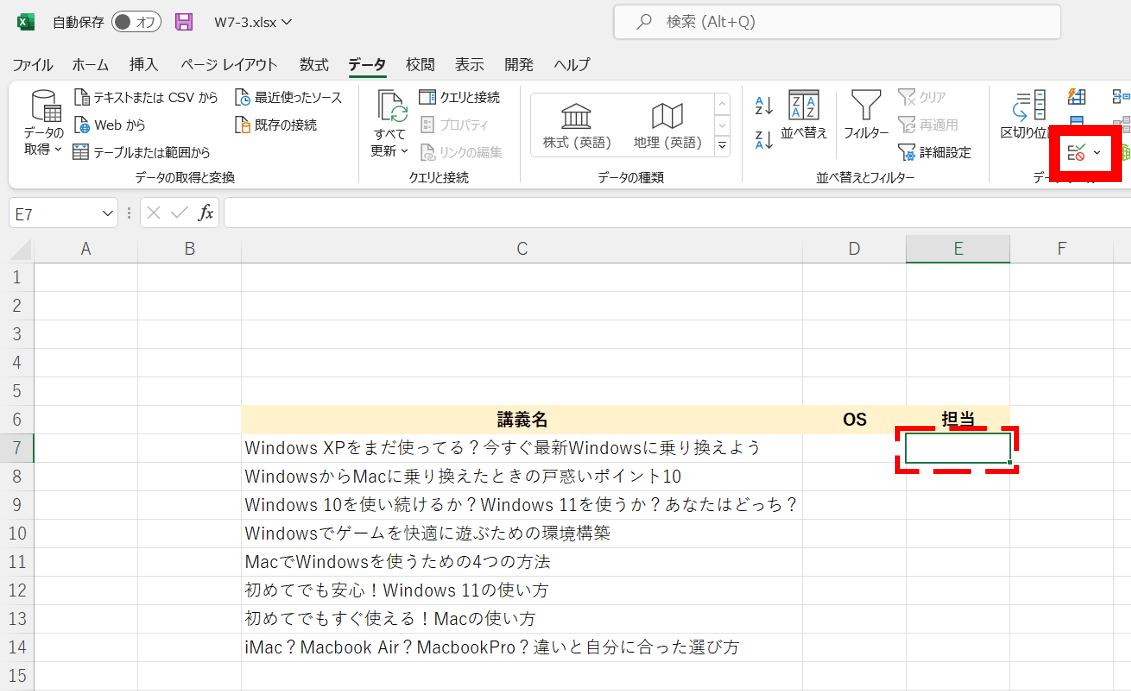Image resolution: width=1131 pixels, height=691 pixels.
Task: Select cell Windowsでゲームを快適に遊ぶための環境構築
Action: coord(522,534)
